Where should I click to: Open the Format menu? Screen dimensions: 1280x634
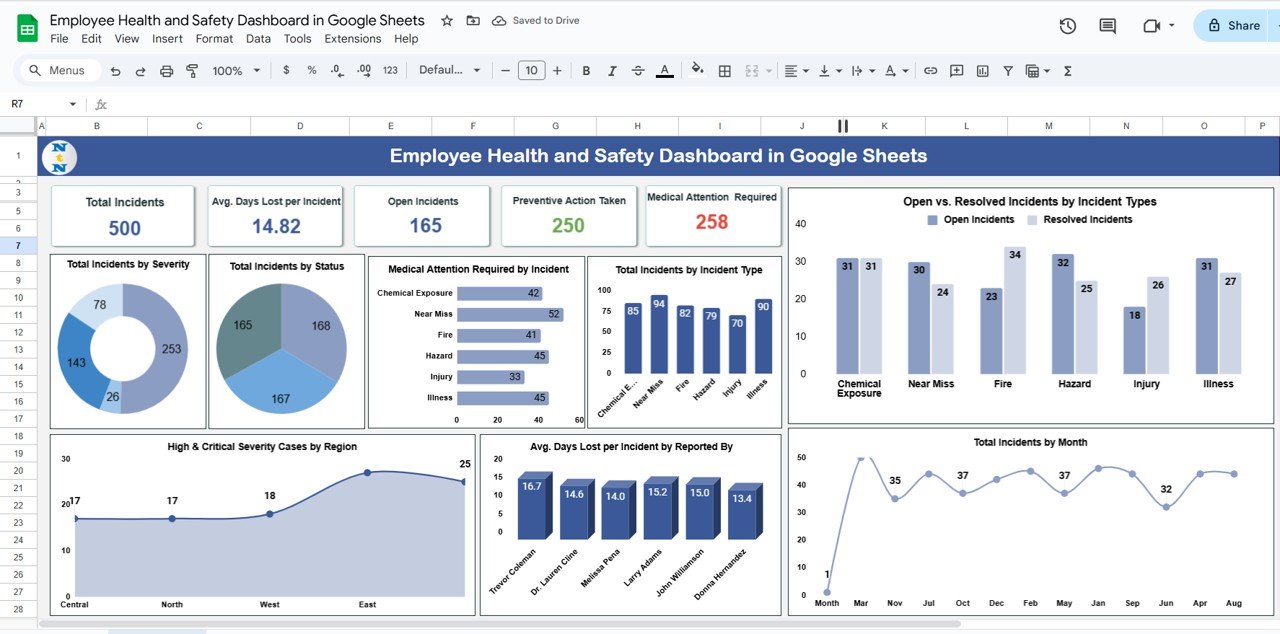coord(214,39)
